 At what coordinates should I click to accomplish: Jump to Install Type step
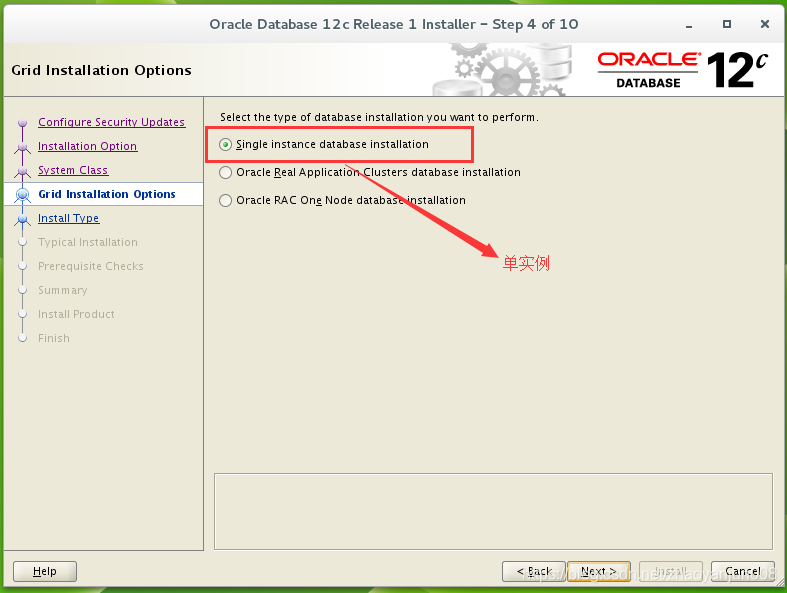click(68, 218)
